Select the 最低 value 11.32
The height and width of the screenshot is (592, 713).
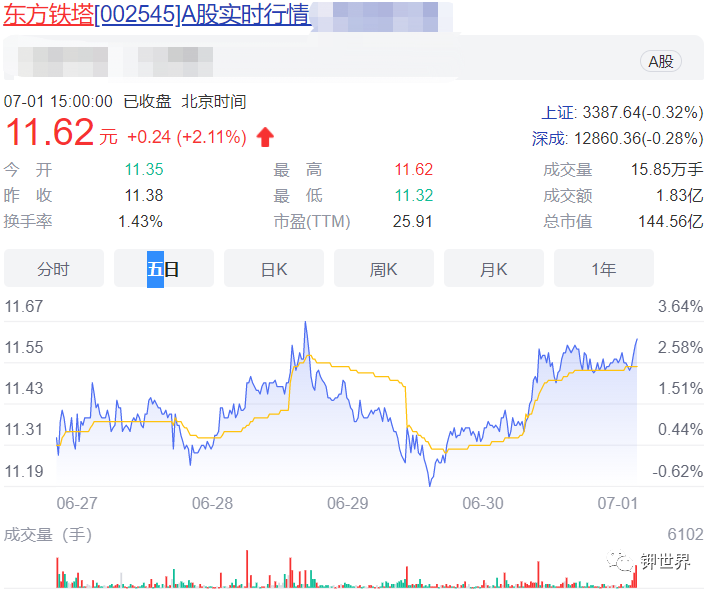(x=413, y=196)
